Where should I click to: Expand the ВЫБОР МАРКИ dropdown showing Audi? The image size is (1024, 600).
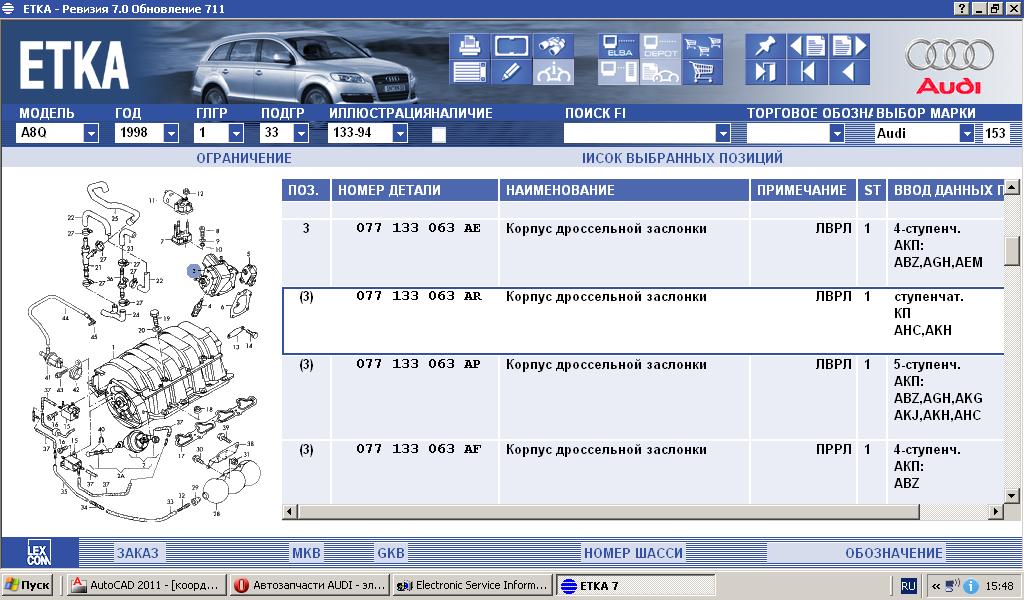(x=967, y=133)
